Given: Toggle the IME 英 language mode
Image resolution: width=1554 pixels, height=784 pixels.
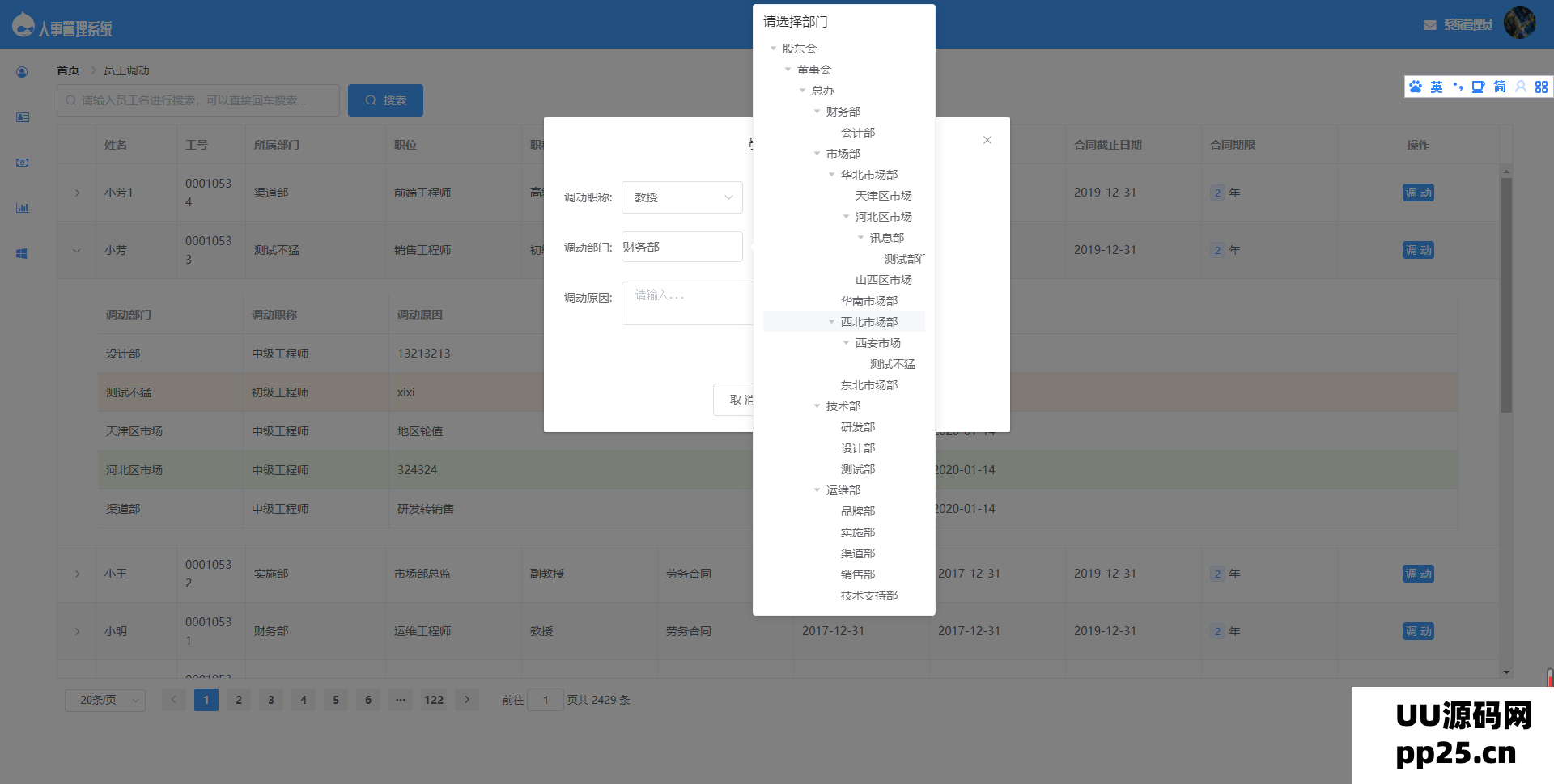Looking at the screenshot, I should tap(1436, 87).
